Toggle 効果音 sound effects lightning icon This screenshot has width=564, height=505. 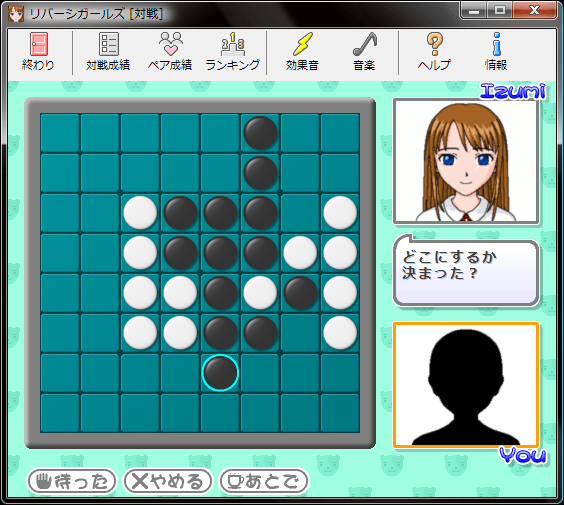tap(303, 44)
